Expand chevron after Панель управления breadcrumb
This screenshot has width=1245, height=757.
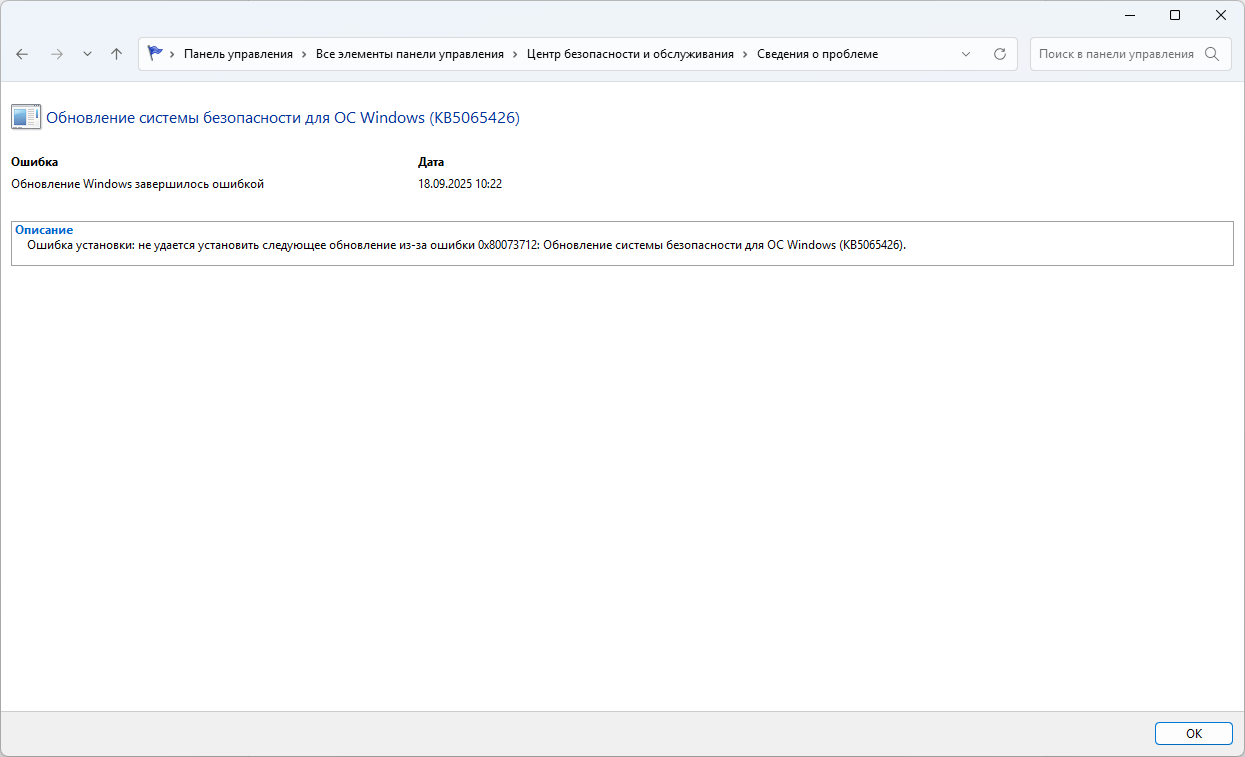(x=304, y=54)
